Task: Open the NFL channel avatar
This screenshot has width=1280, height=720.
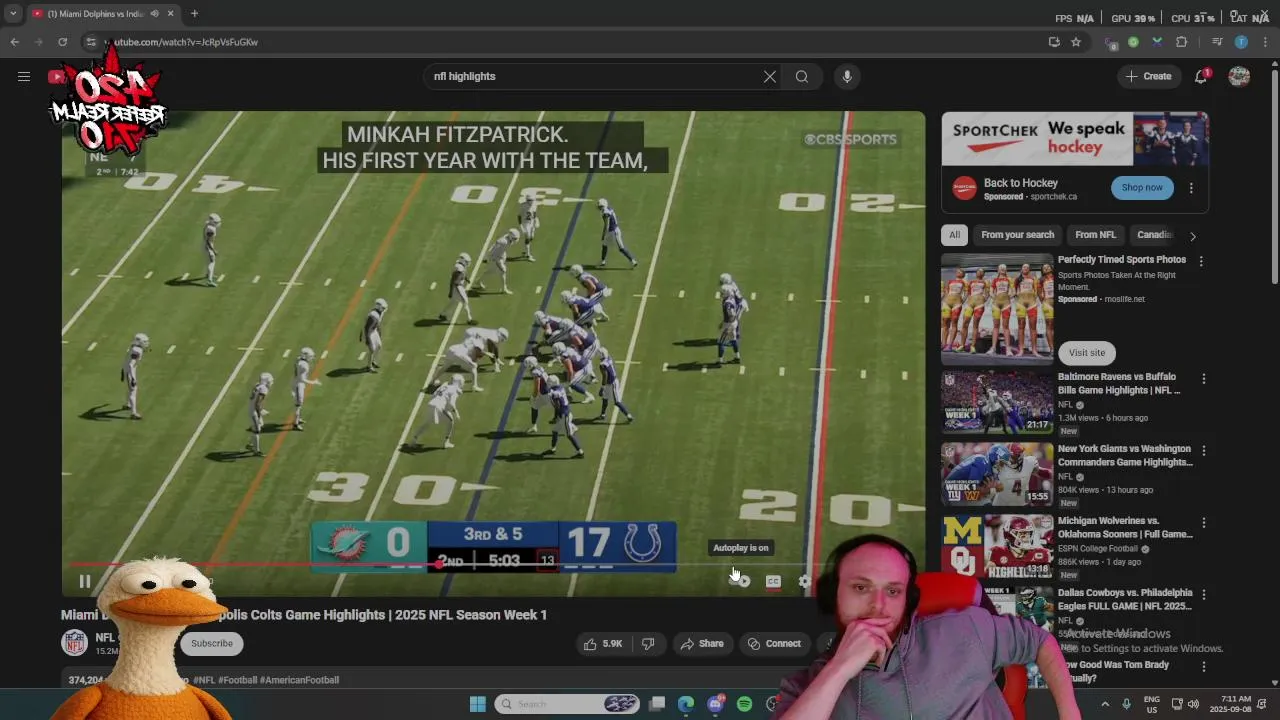Action: point(75,643)
